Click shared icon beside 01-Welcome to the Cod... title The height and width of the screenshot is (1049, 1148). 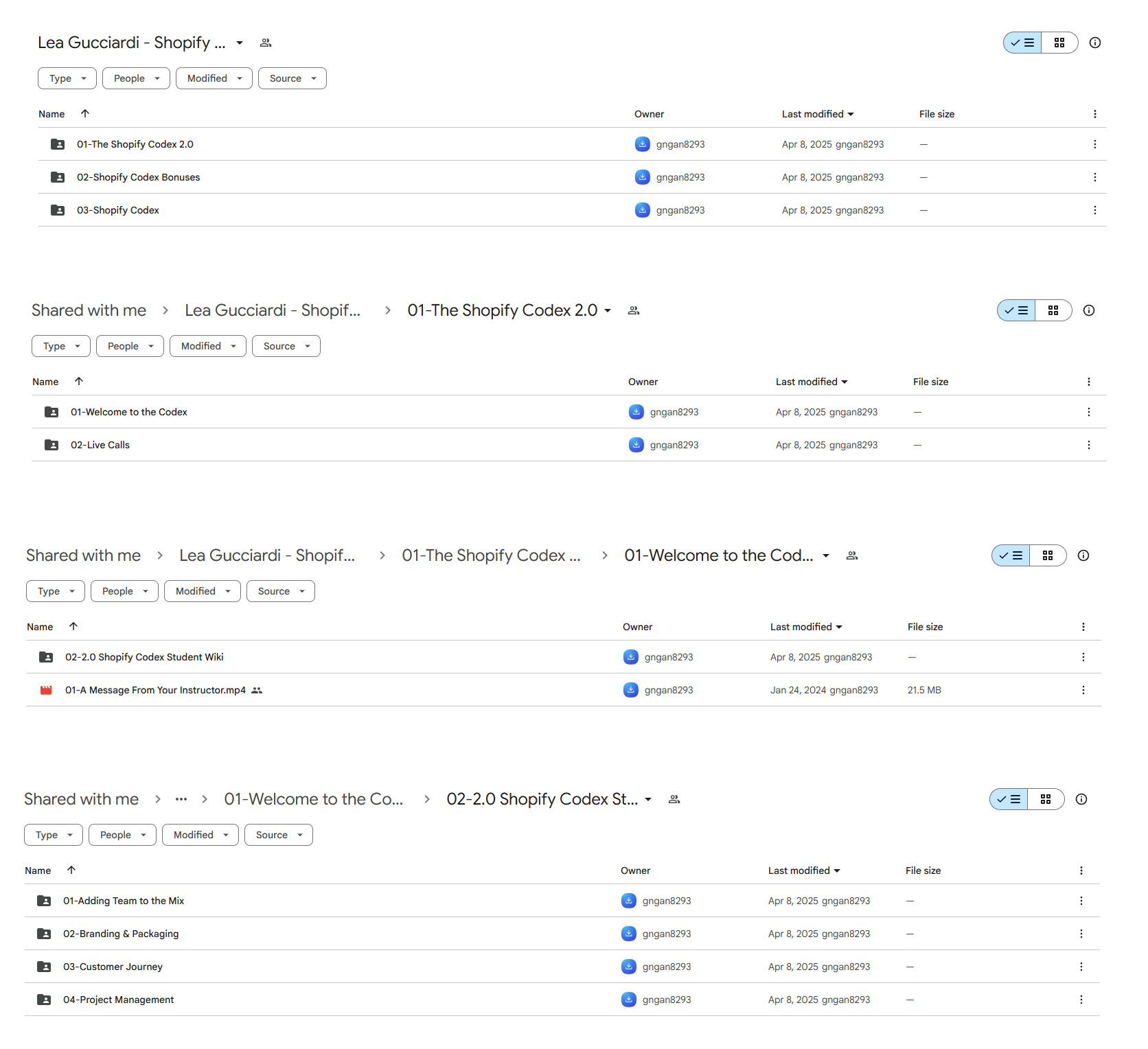coord(852,555)
